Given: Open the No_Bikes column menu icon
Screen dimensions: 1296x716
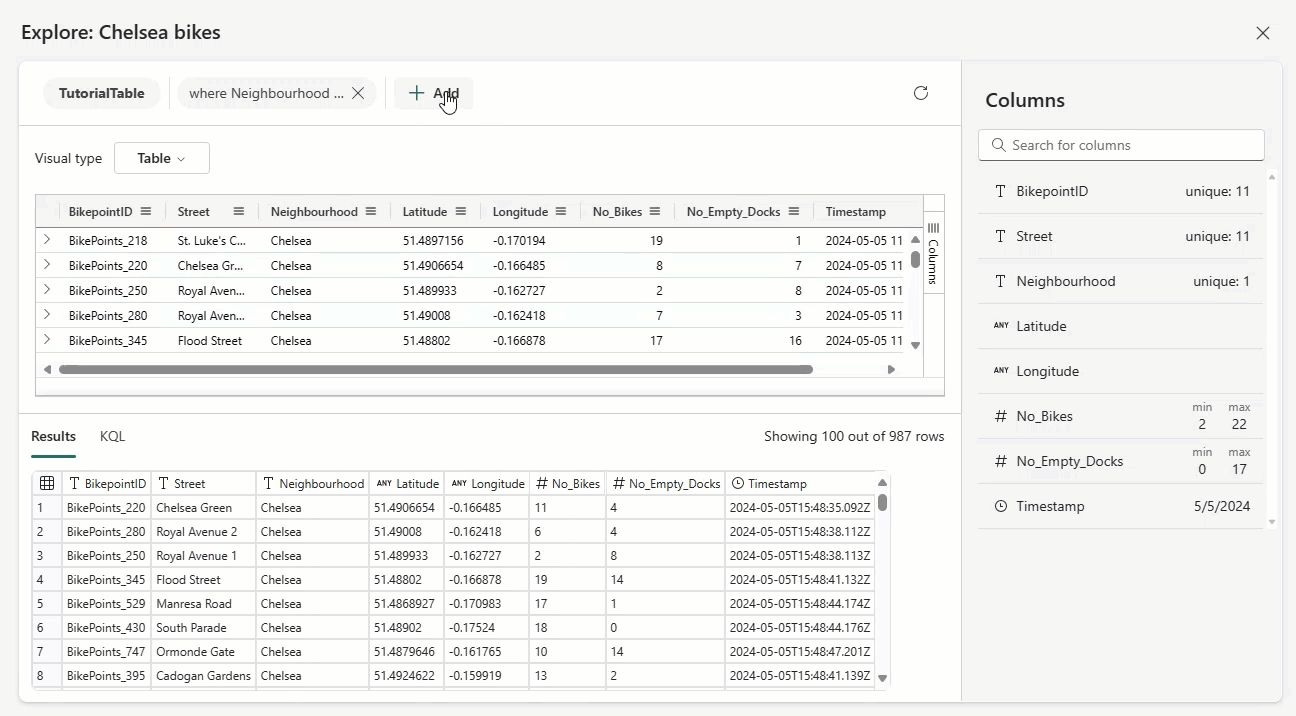Looking at the screenshot, I should click(655, 211).
